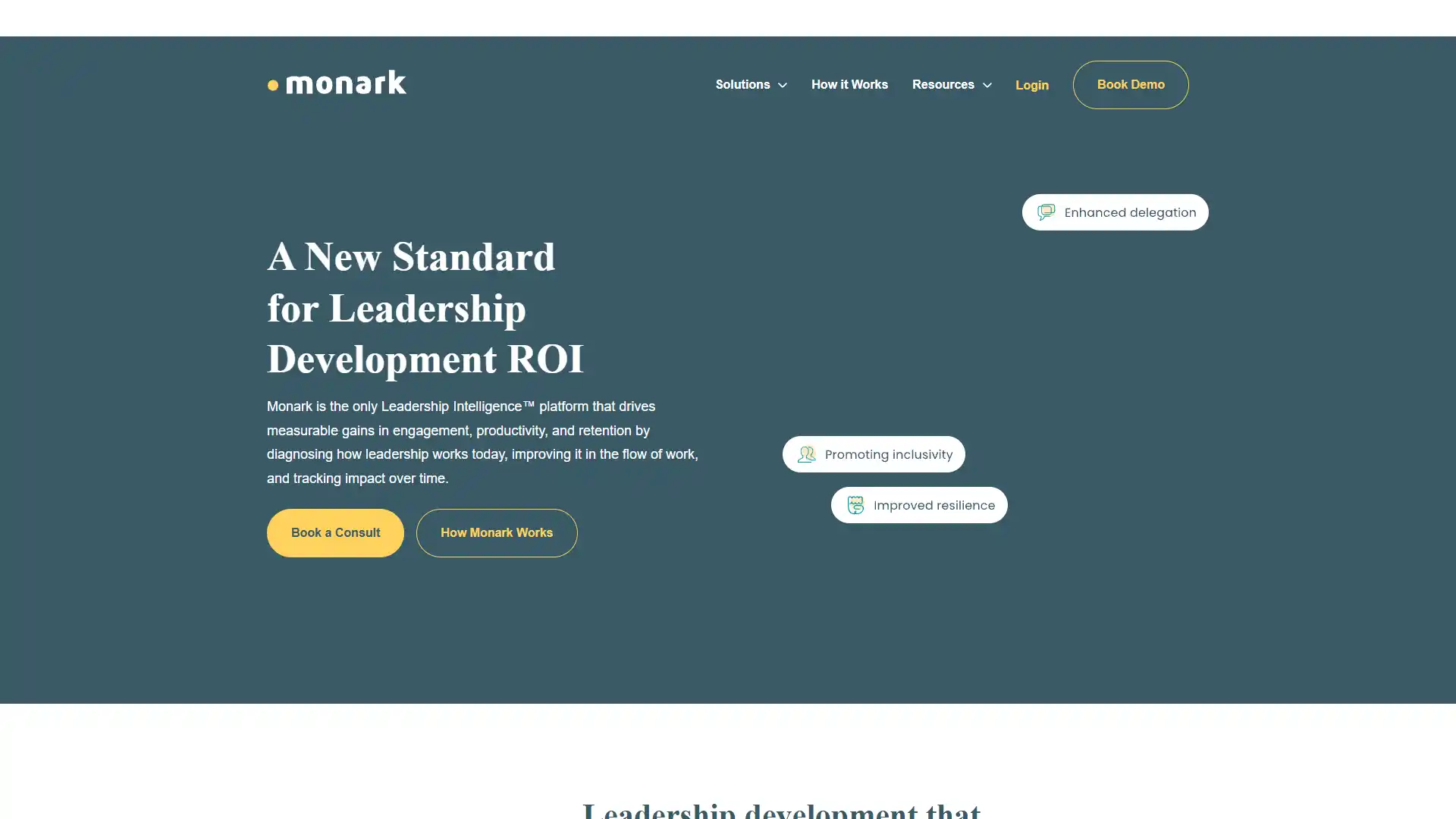Click the Monark is the only Leadership paragraph
The height and width of the screenshot is (819, 1456).
click(482, 443)
